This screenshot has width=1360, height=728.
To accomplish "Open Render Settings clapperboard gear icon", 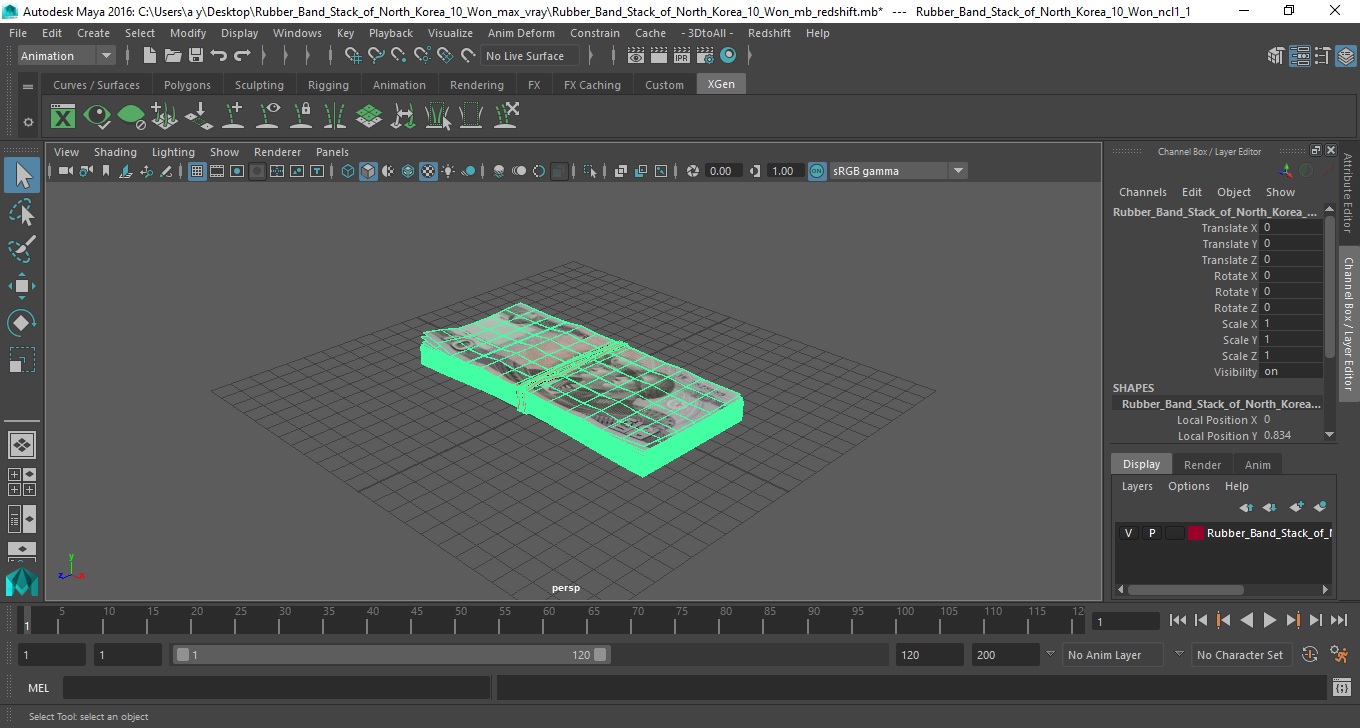I will (705, 56).
